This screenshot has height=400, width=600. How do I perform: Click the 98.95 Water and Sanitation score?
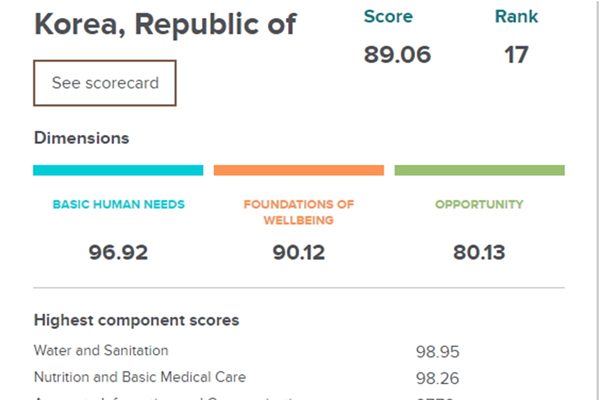click(437, 352)
